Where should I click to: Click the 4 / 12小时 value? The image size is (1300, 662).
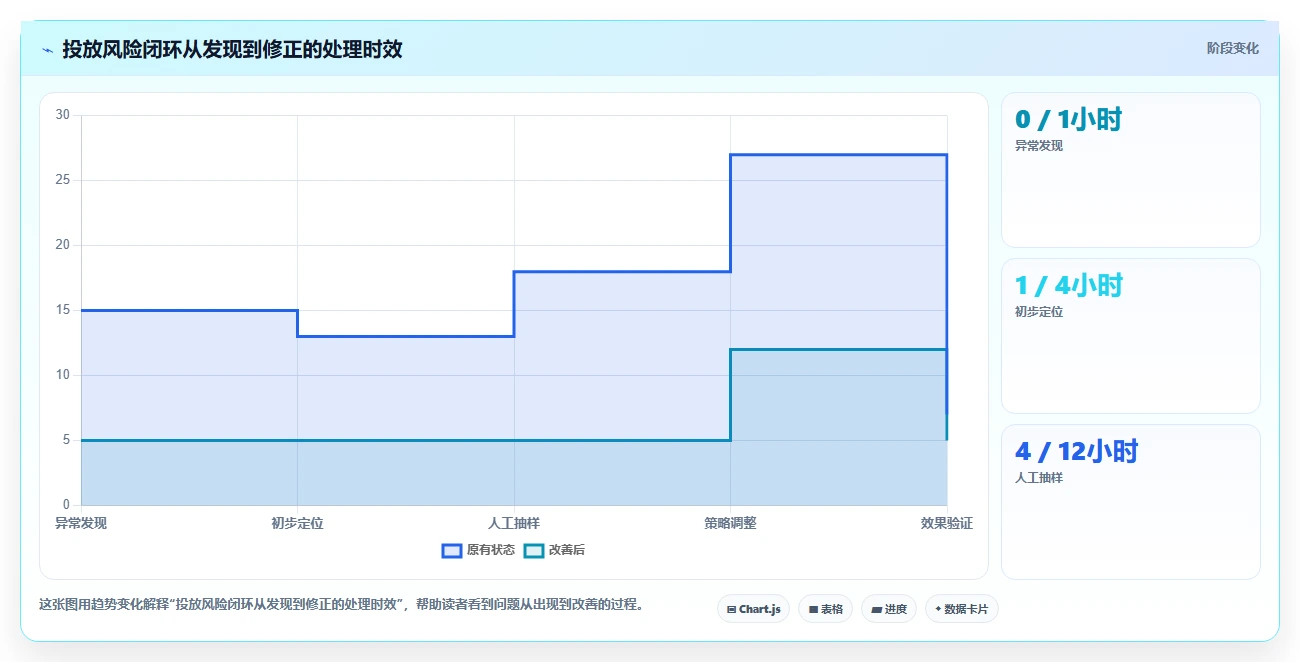pos(1076,452)
